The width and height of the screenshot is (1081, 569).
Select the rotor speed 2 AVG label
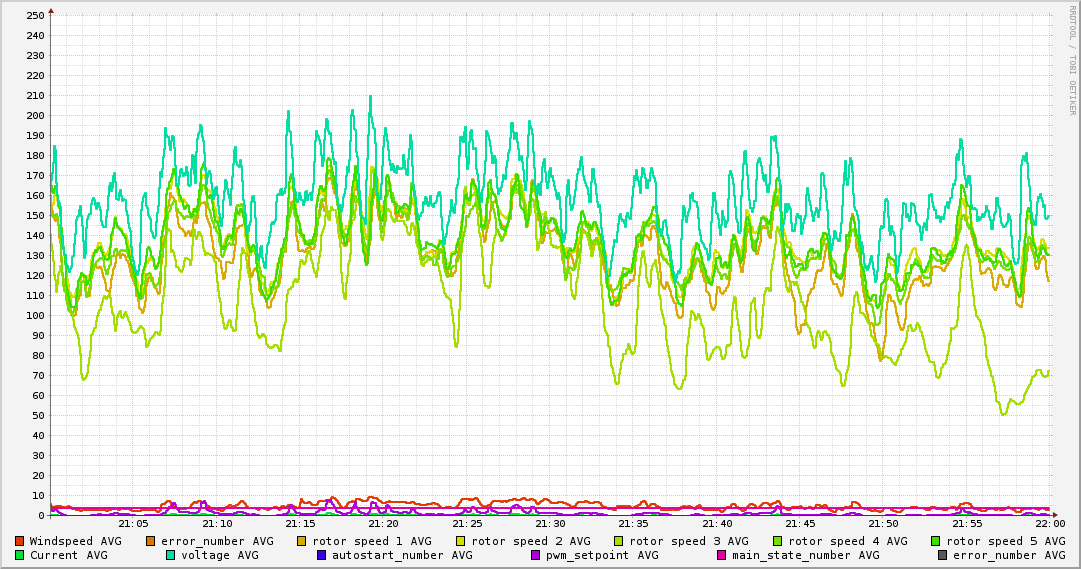[530, 541]
